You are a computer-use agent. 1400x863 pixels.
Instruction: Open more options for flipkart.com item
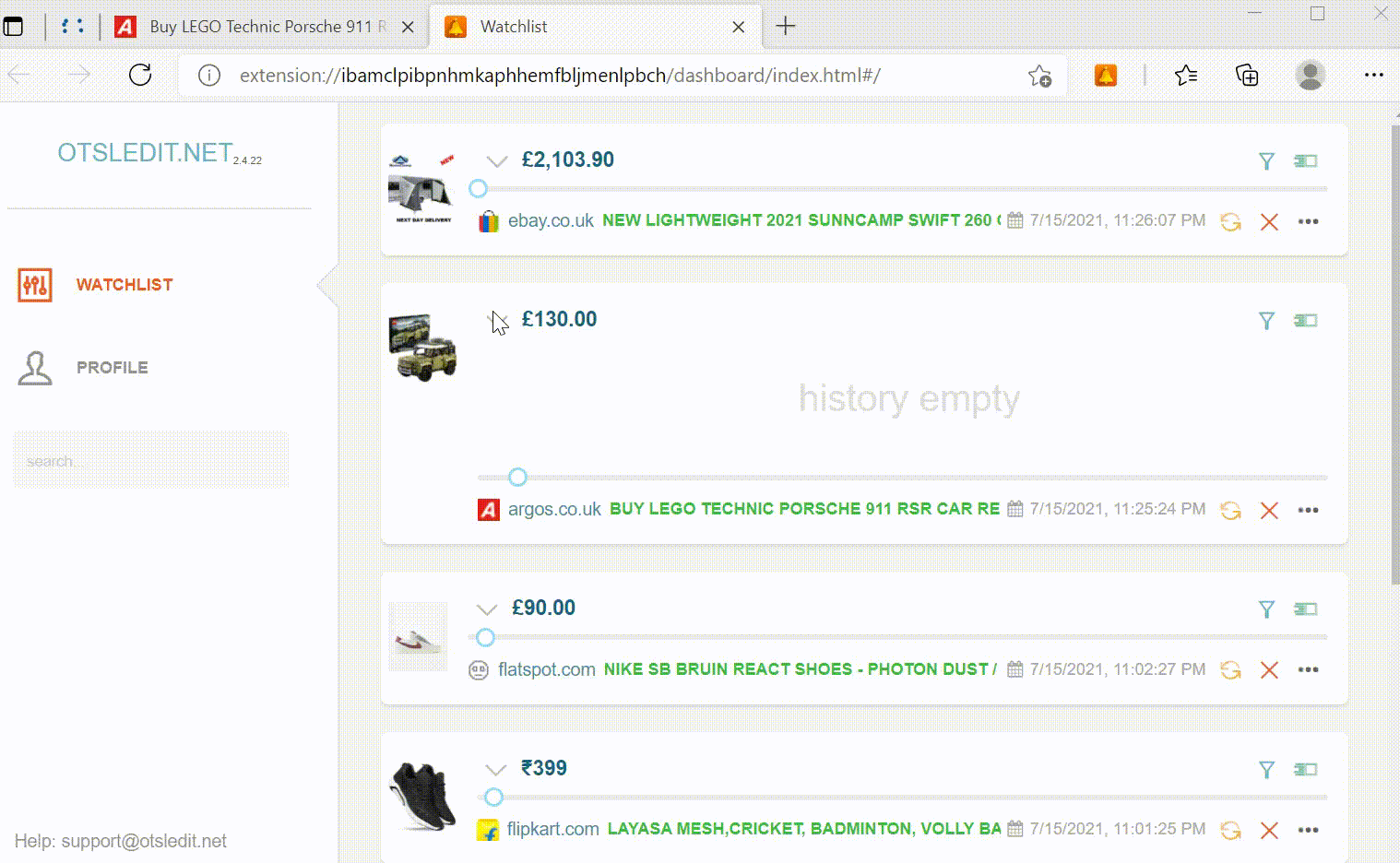[x=1308, y=830]
